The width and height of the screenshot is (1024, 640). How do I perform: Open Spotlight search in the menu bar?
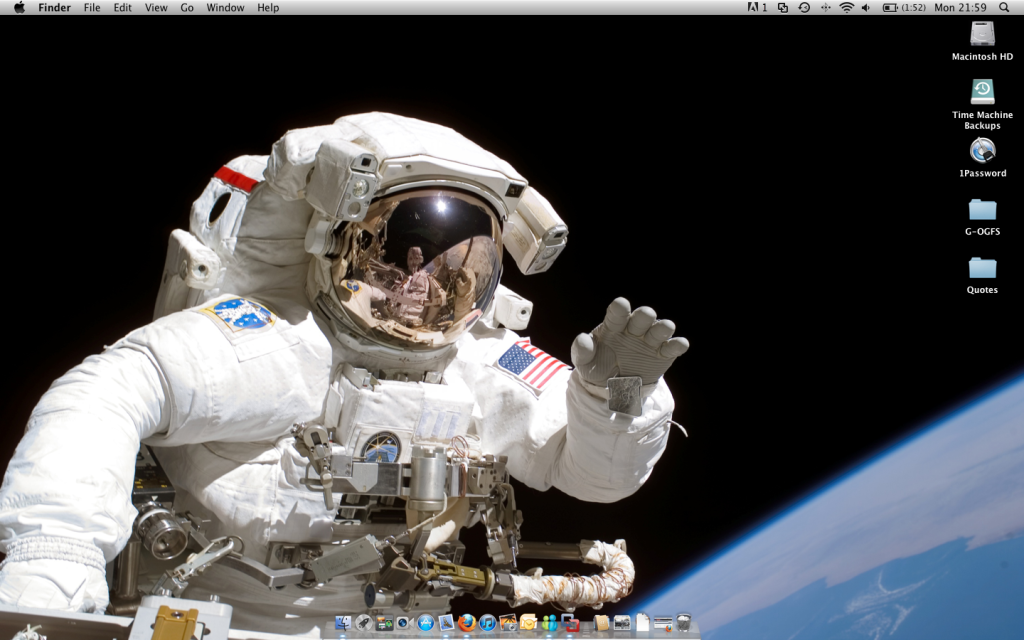pyautogui.click(x=1003, y=8)
